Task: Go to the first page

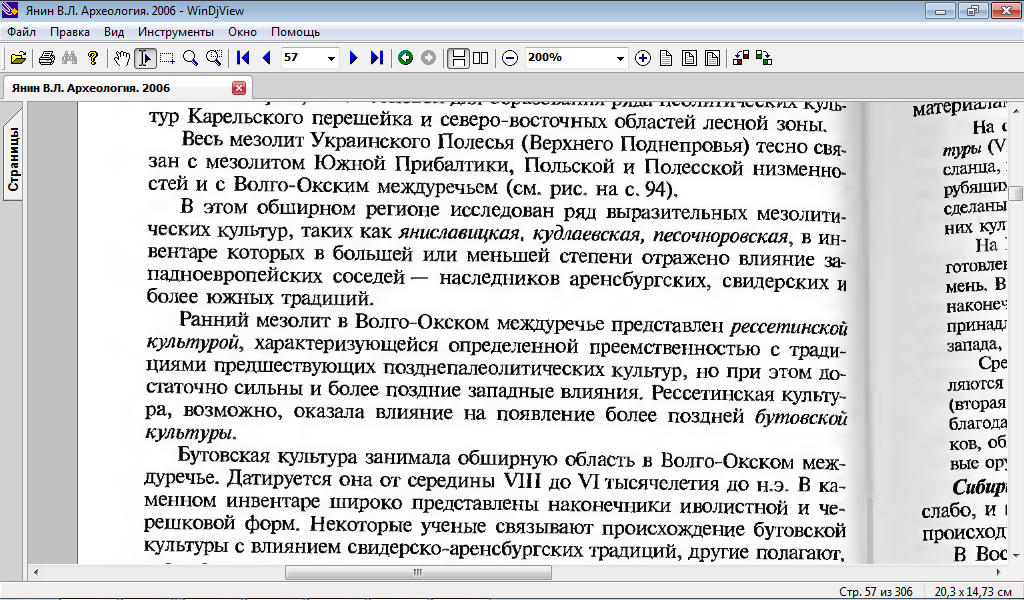Action: tap(243, 58)
